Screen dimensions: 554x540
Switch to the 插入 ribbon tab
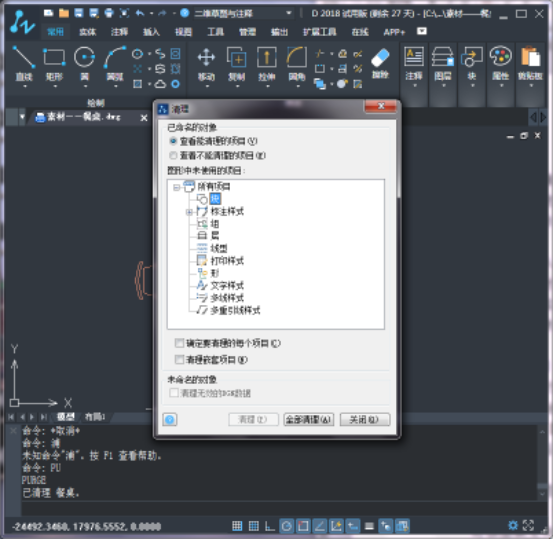click(x=151, y=32)
